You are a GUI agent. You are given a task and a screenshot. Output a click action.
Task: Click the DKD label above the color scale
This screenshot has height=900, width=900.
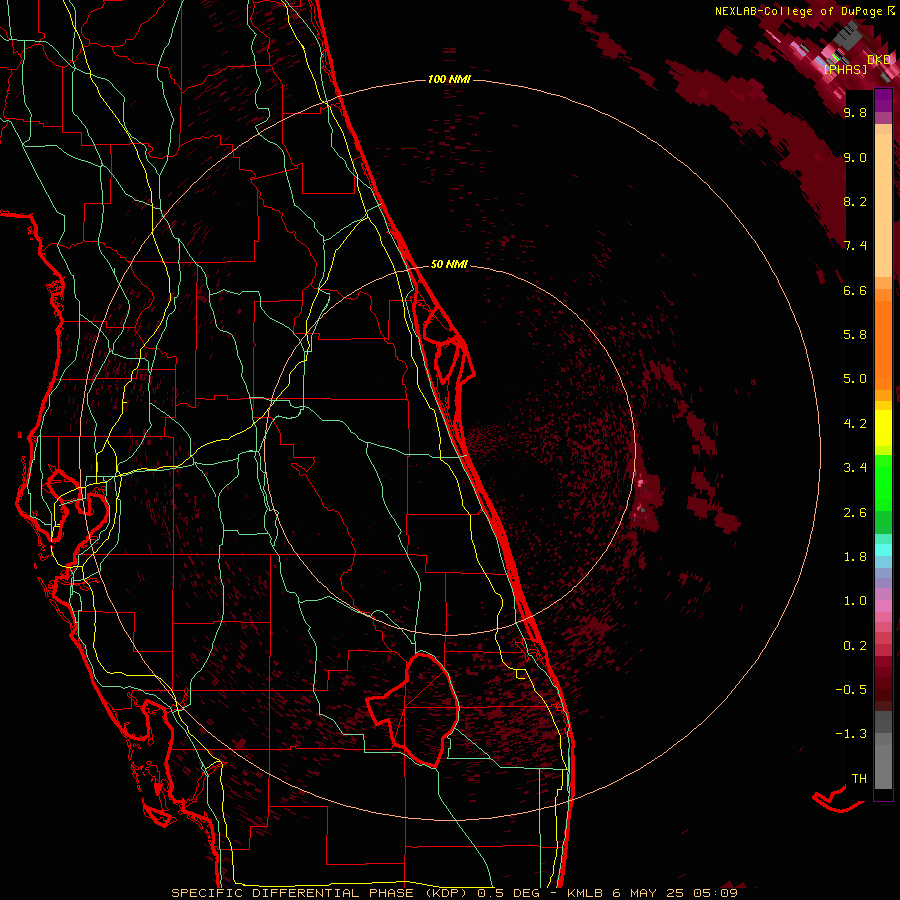(x=879, y=59)
